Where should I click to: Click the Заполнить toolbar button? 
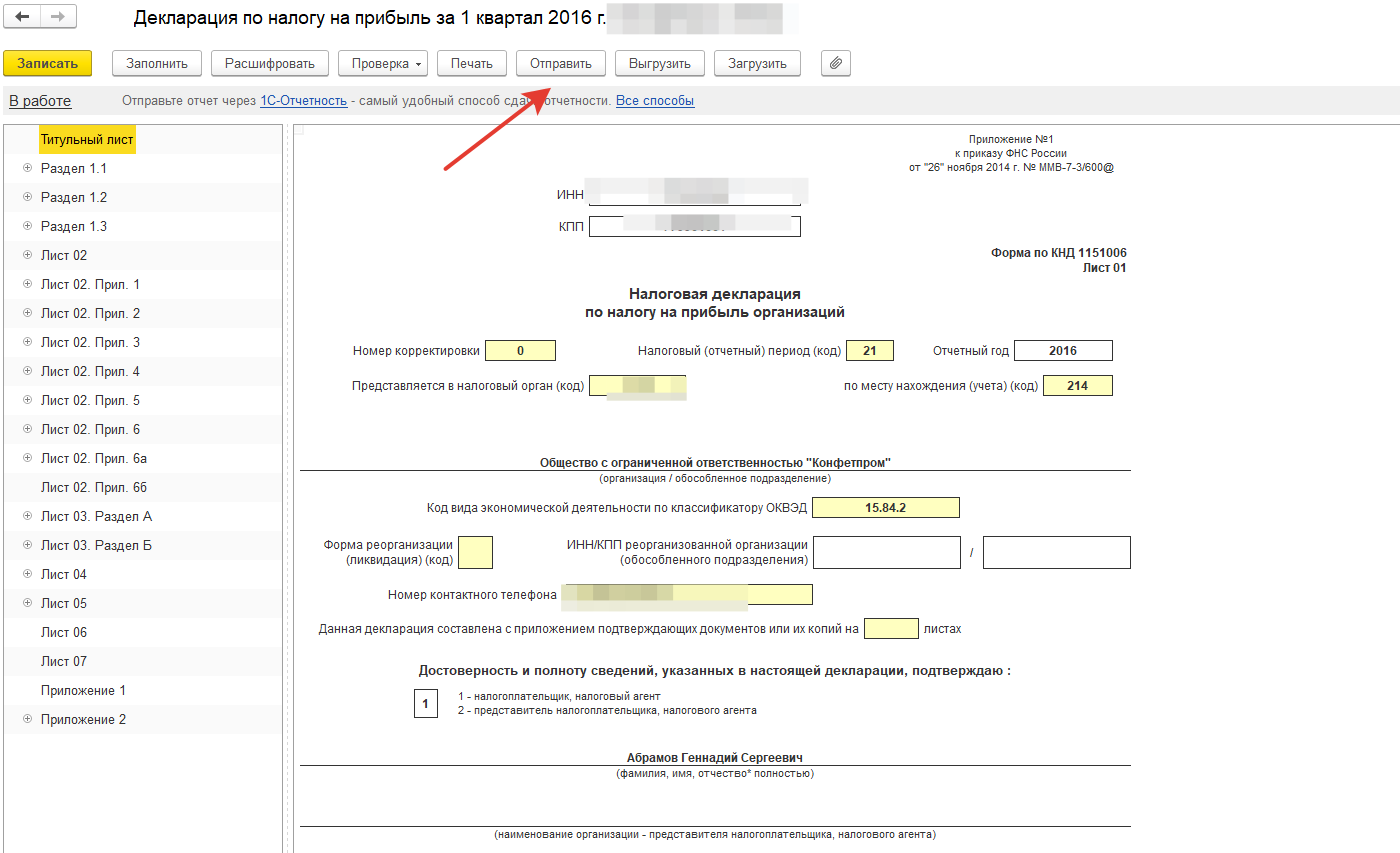[x=157, y=63]
